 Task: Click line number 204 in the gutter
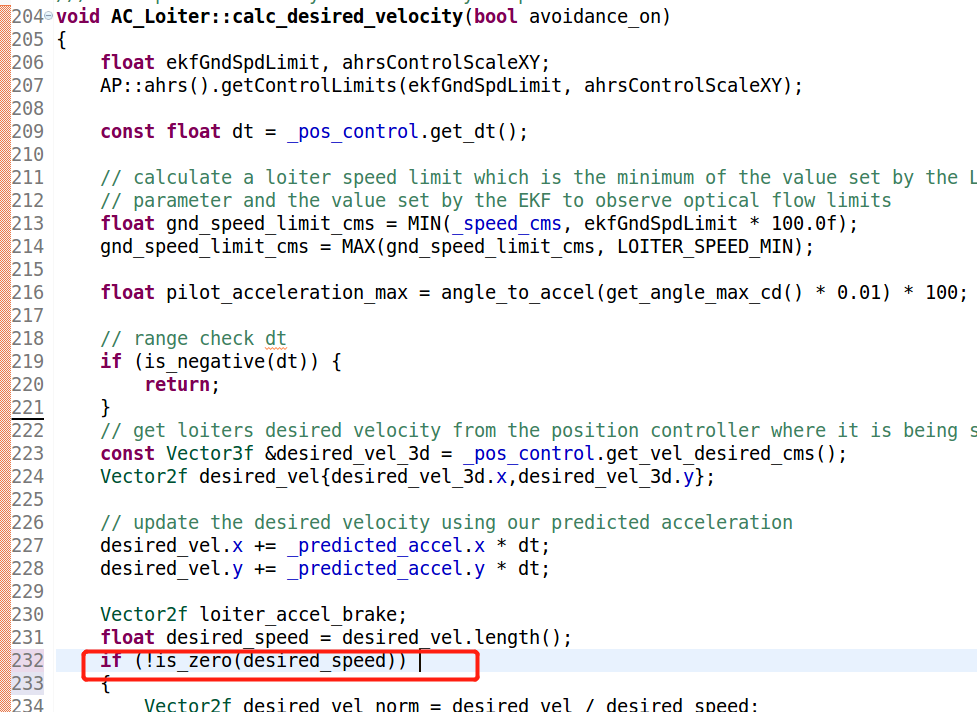[24, 16]
